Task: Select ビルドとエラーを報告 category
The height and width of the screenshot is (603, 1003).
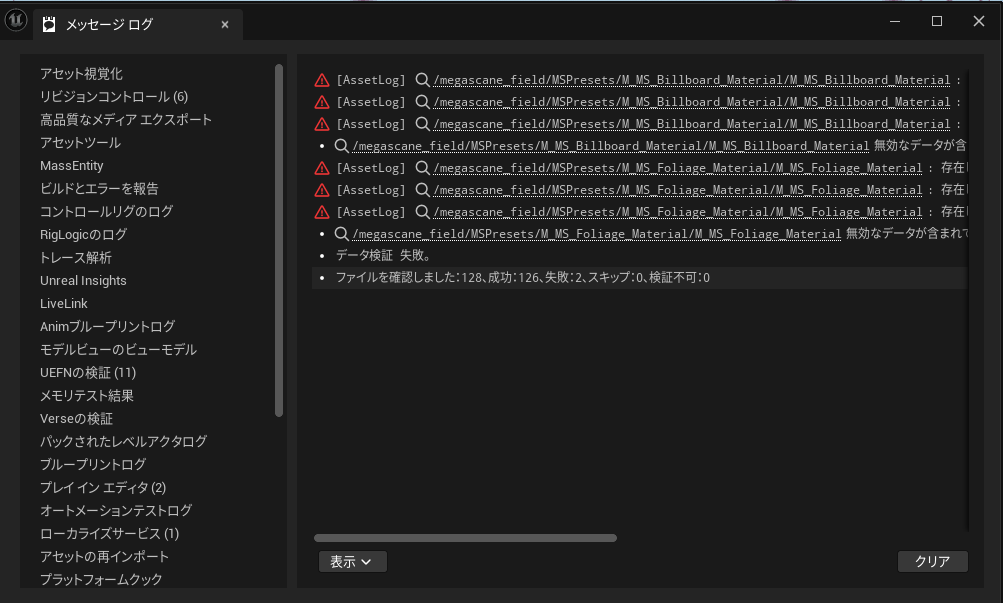Action: [x=99, y=189]
